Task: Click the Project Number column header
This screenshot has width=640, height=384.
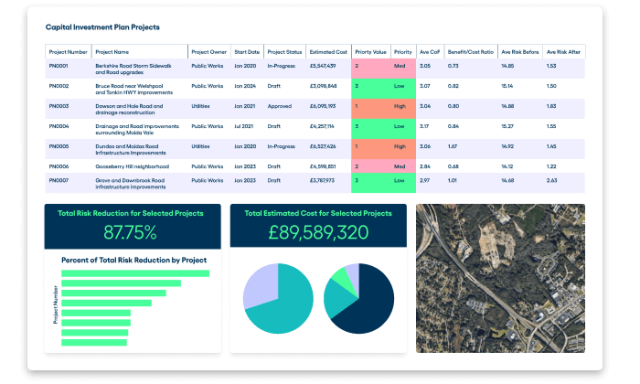Action: pyautogui.click(x=68, y=52)
